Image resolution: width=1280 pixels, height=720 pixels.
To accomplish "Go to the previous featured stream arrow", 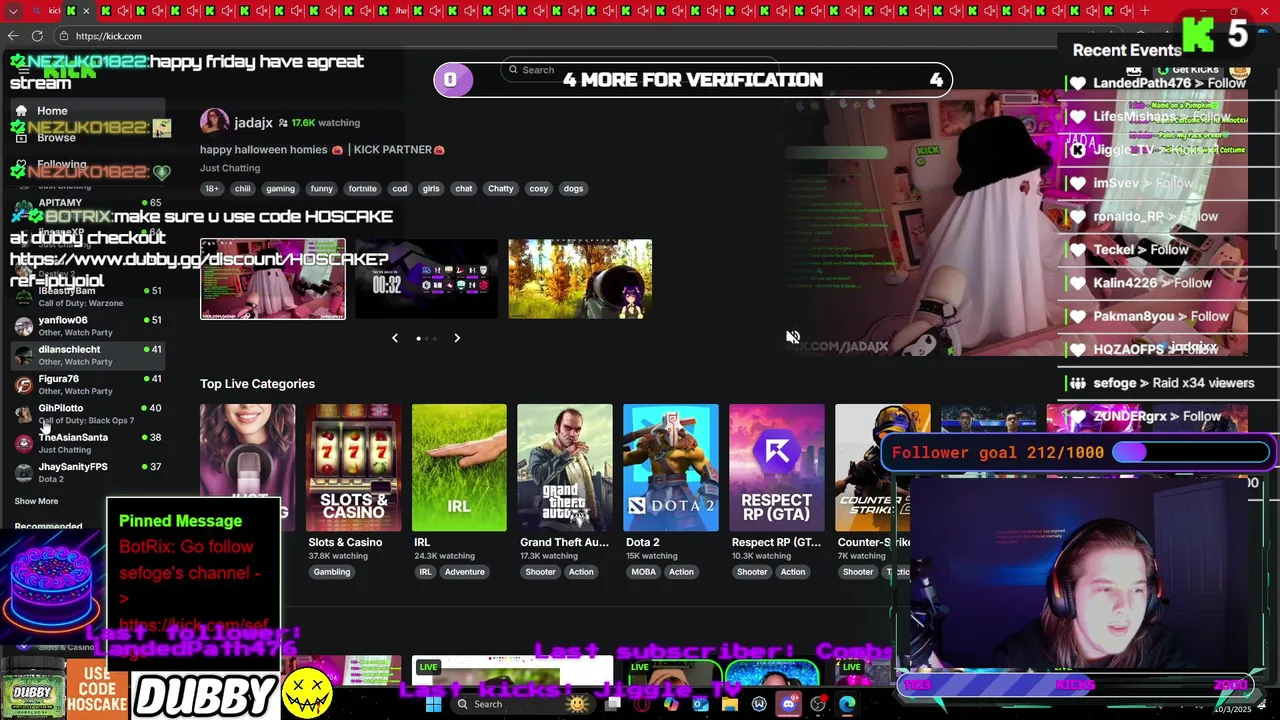I will coord(395,338).
